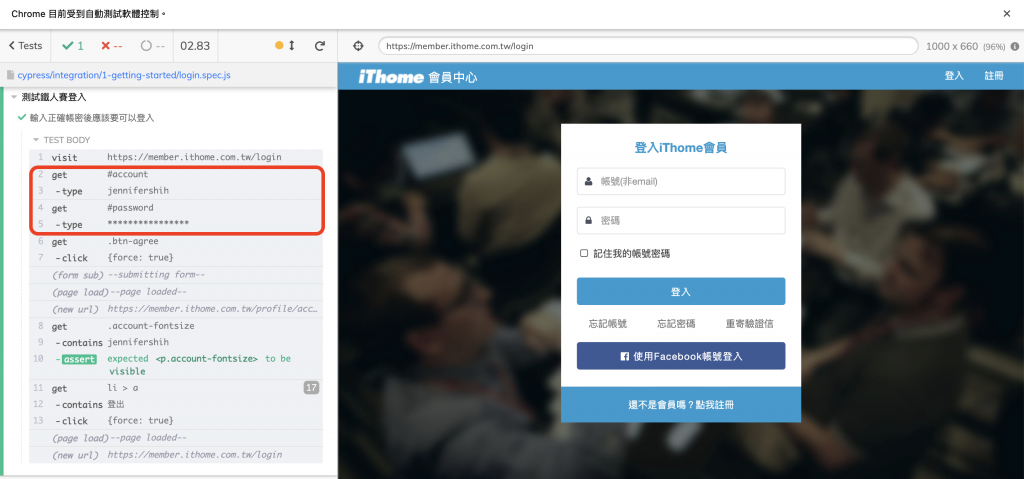Dismiss the Chrome automation notice with X
The height and width of the screenshot is (479, 1024).
1006,13
